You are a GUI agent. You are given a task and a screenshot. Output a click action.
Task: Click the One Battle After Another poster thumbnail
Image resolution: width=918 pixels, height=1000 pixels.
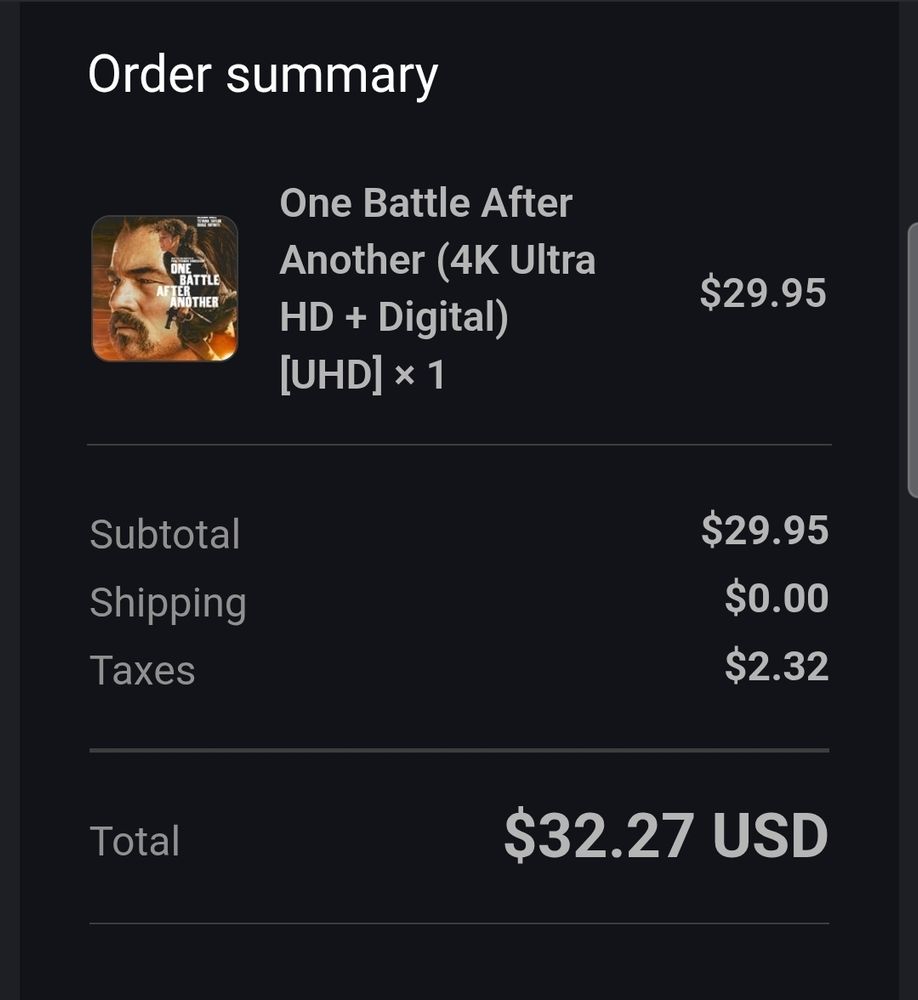click(x=164, y=288)
